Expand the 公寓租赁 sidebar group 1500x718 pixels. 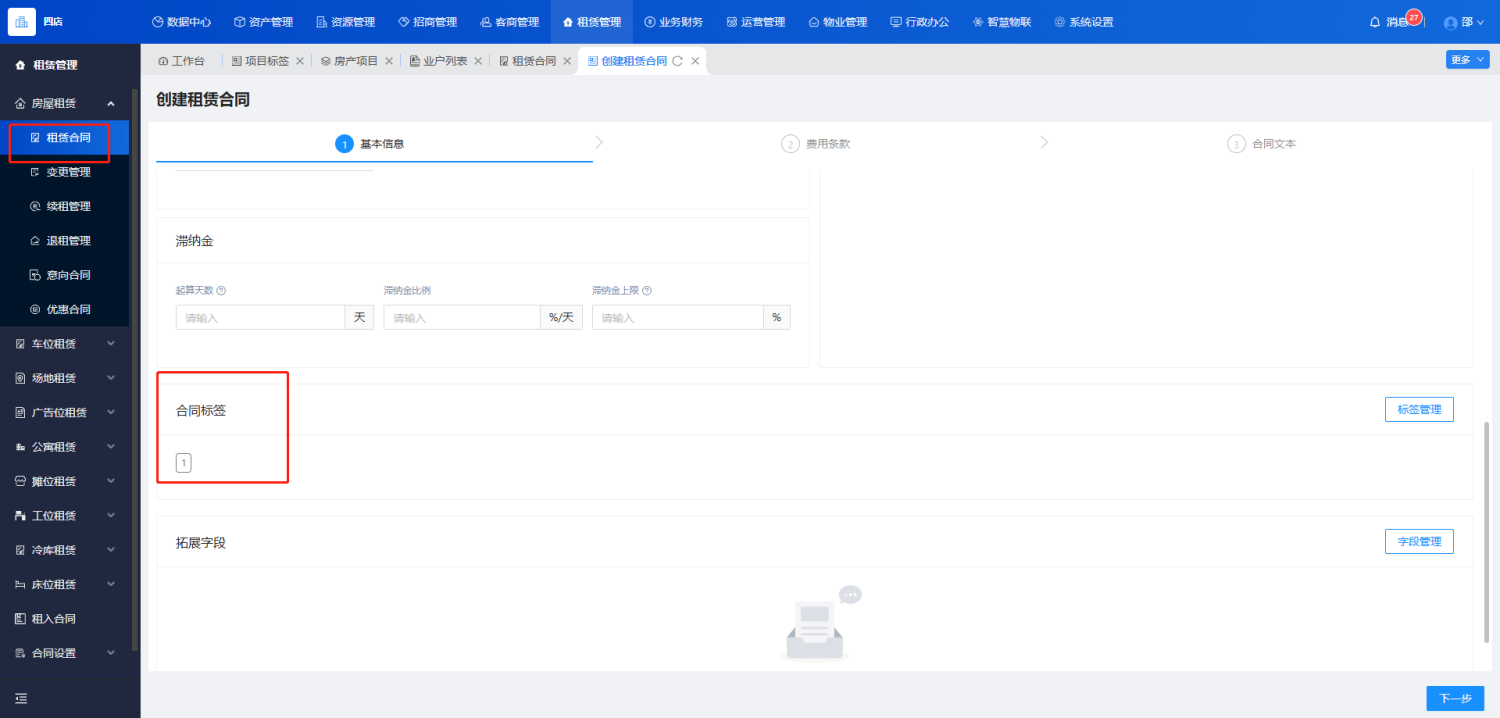tap(65, 447)
